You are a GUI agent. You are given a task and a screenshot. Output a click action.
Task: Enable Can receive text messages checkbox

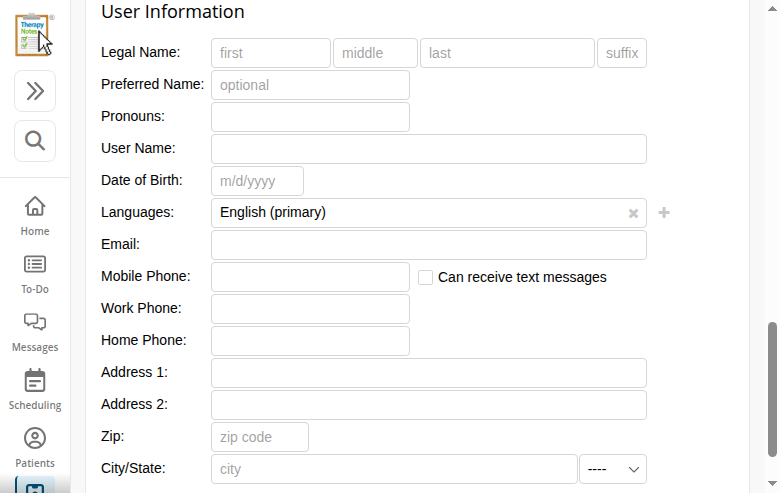point(425,278)
